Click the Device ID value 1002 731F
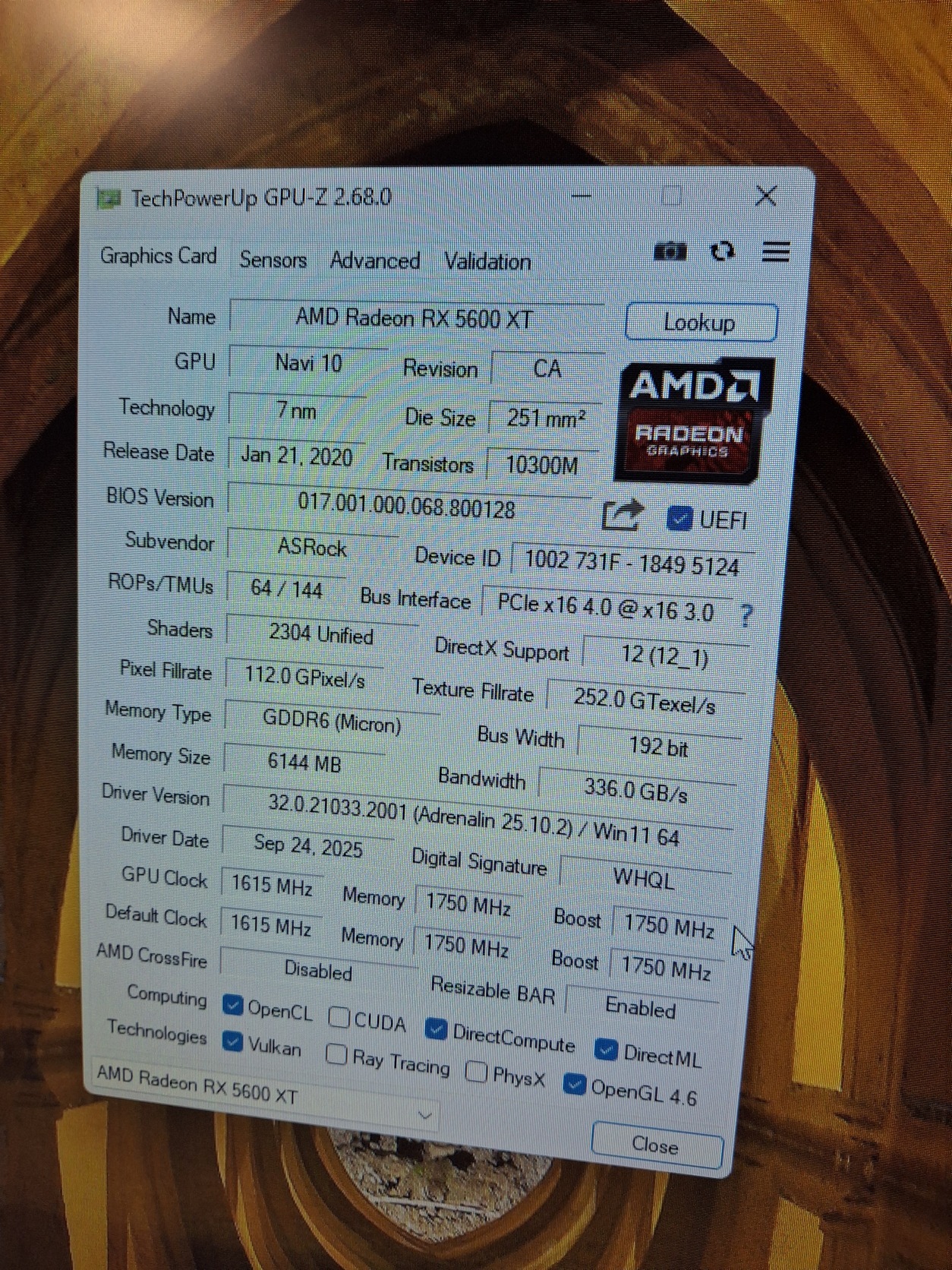952x1270 pixels. (632, 564)
